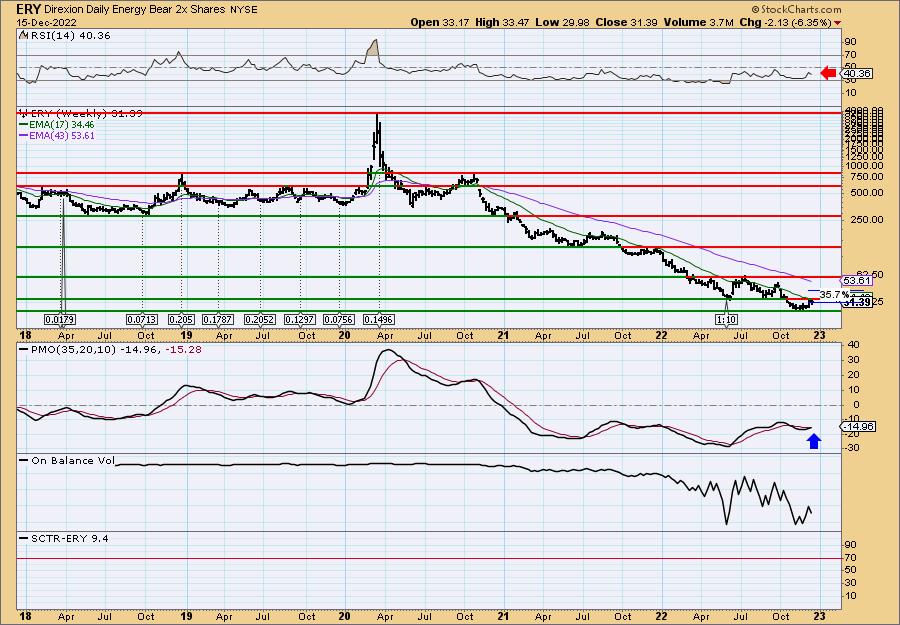
Task: Click the 53.61 EMA axis value tag
Action: [858, 281]
